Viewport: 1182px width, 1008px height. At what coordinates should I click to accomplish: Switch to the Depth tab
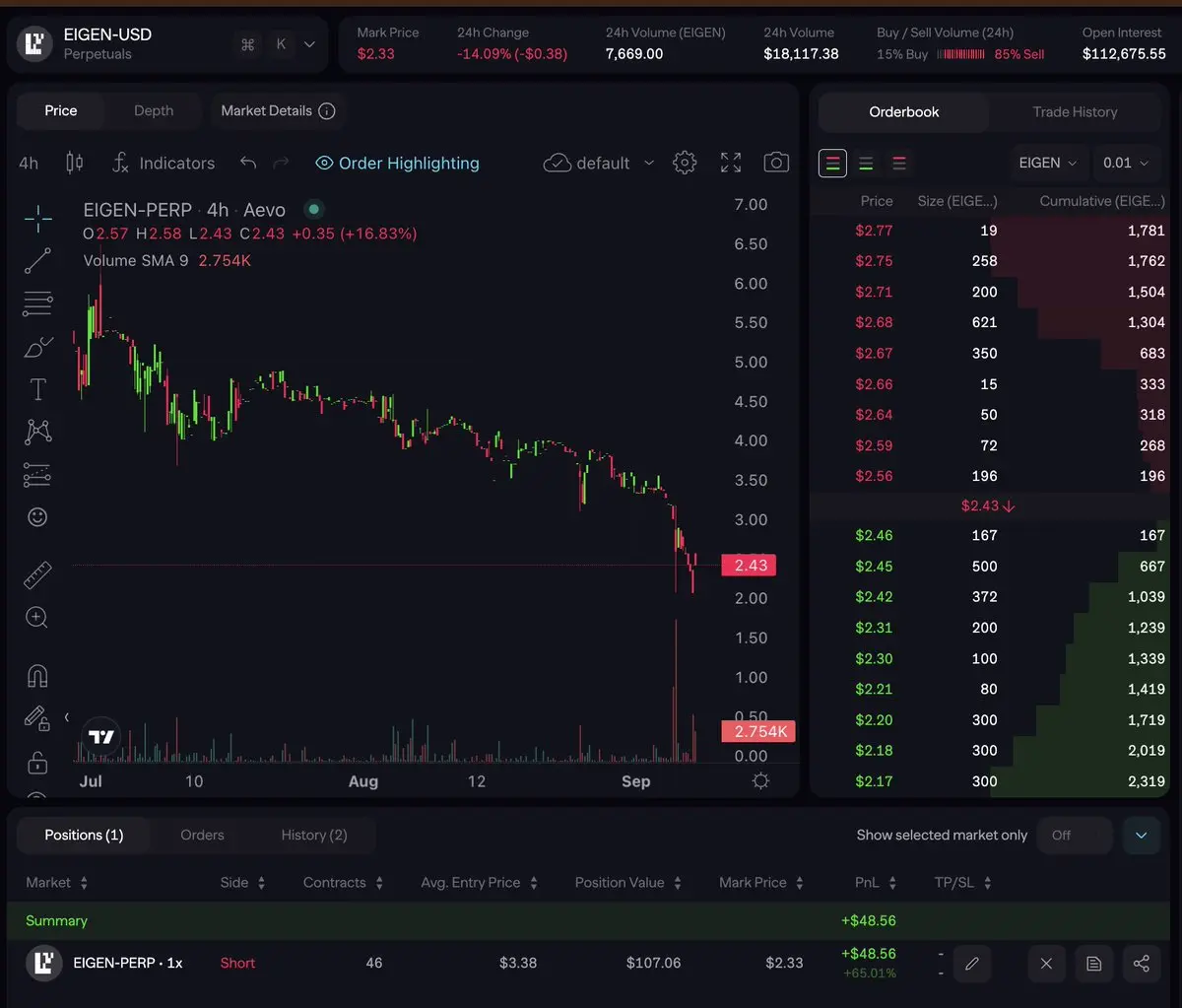(x=154, y=110)
